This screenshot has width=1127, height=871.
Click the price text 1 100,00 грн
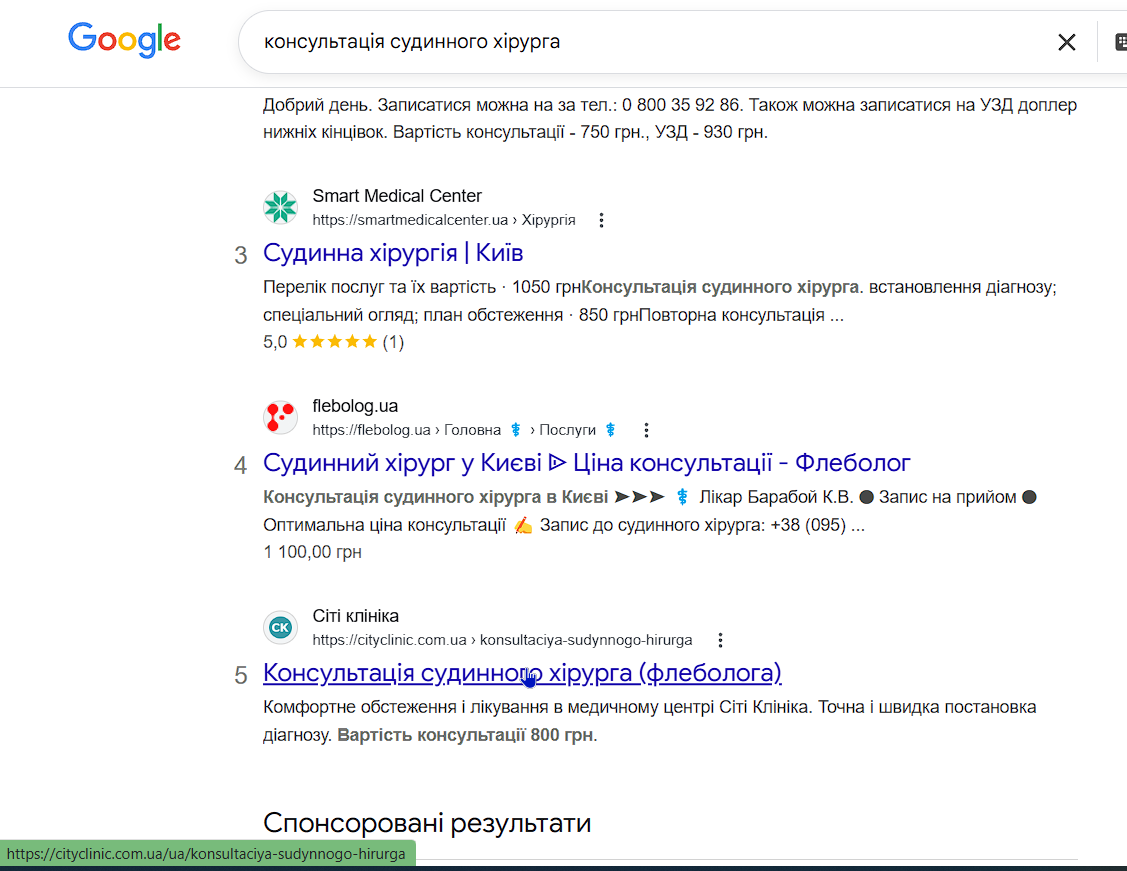312,552
